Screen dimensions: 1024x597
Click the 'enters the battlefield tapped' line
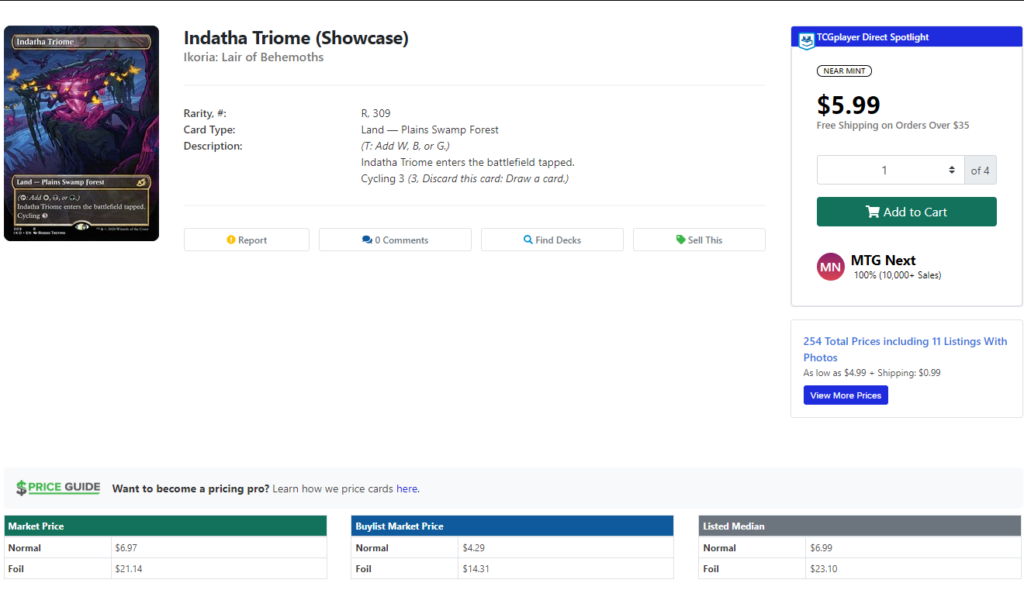(468, 162)
